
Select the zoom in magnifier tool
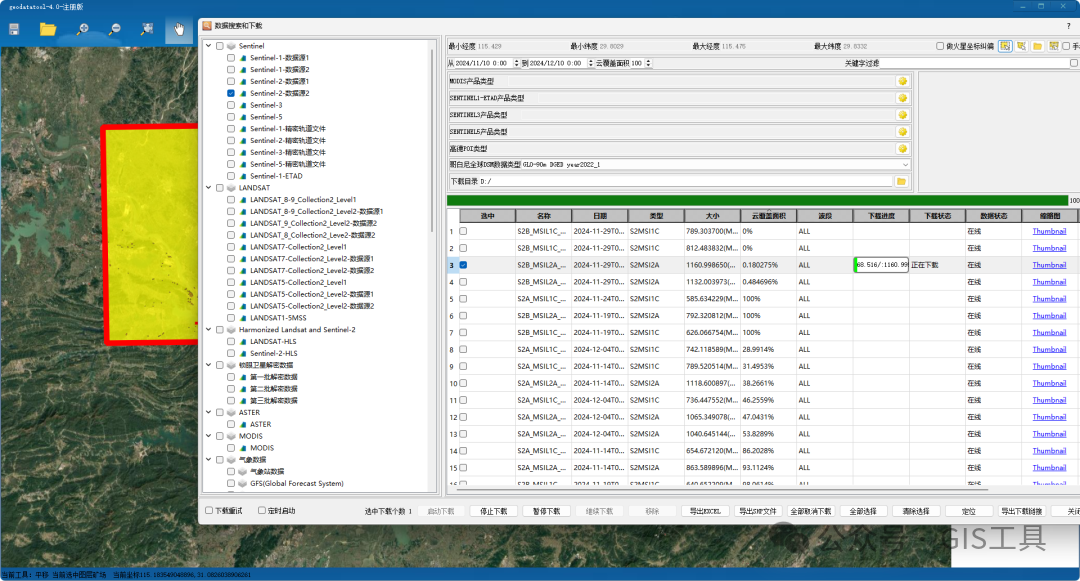[x=82, y=29]
